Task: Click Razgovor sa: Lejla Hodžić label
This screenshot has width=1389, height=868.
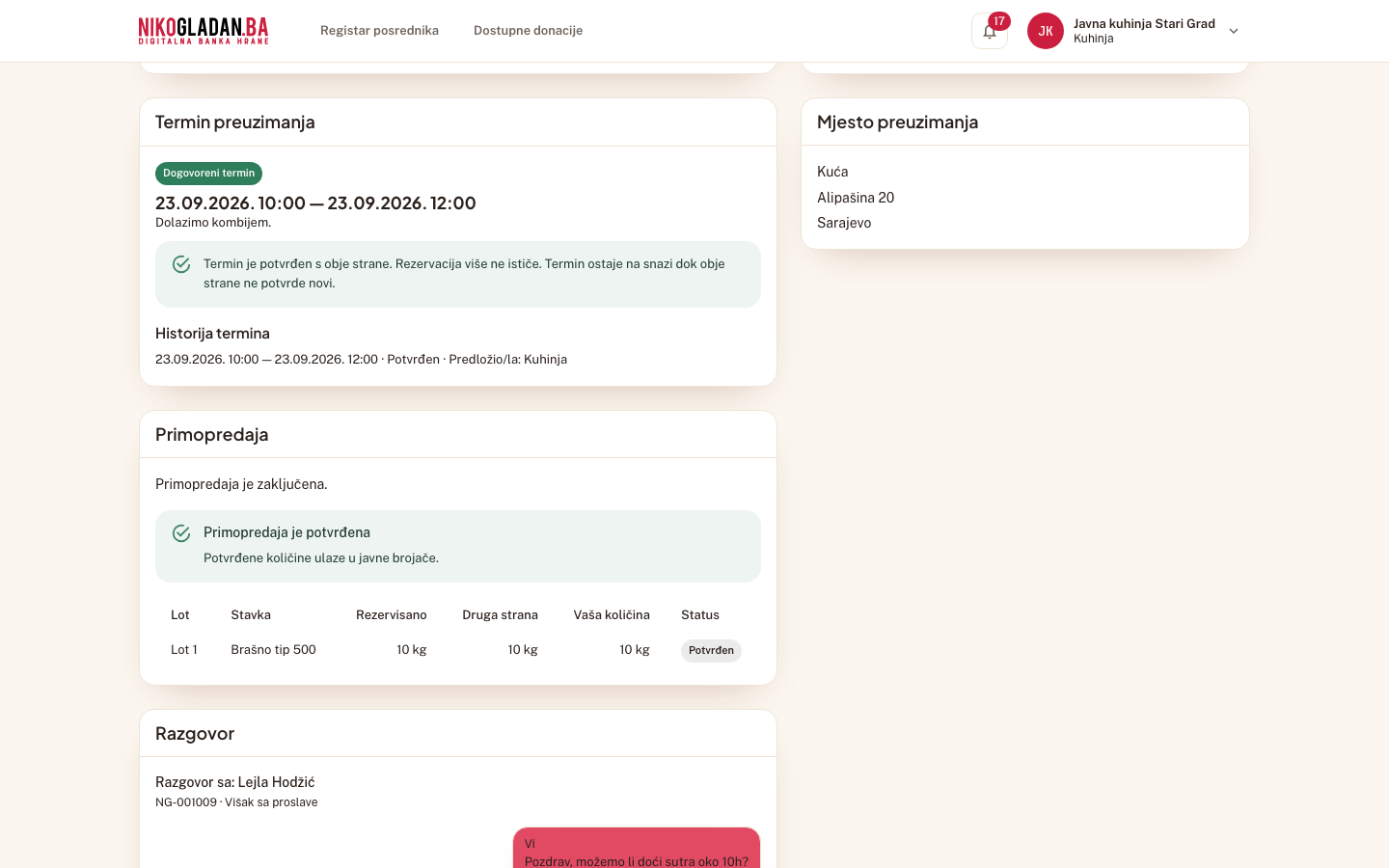Action: pos(235,782)
